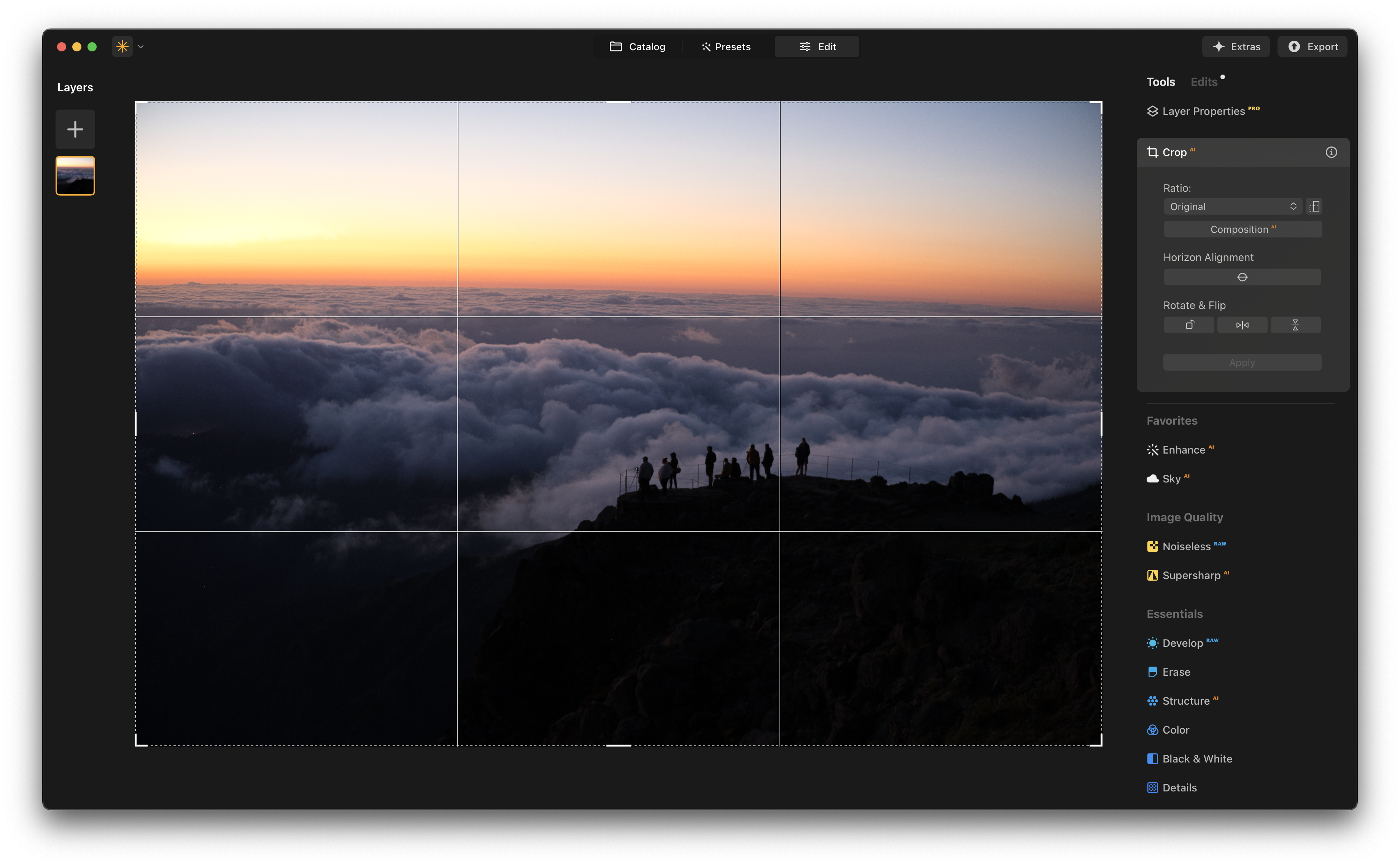Expand the menu chevron beside the Luminar logo
The image size is (1400, 866).
[x=140, y=46]
